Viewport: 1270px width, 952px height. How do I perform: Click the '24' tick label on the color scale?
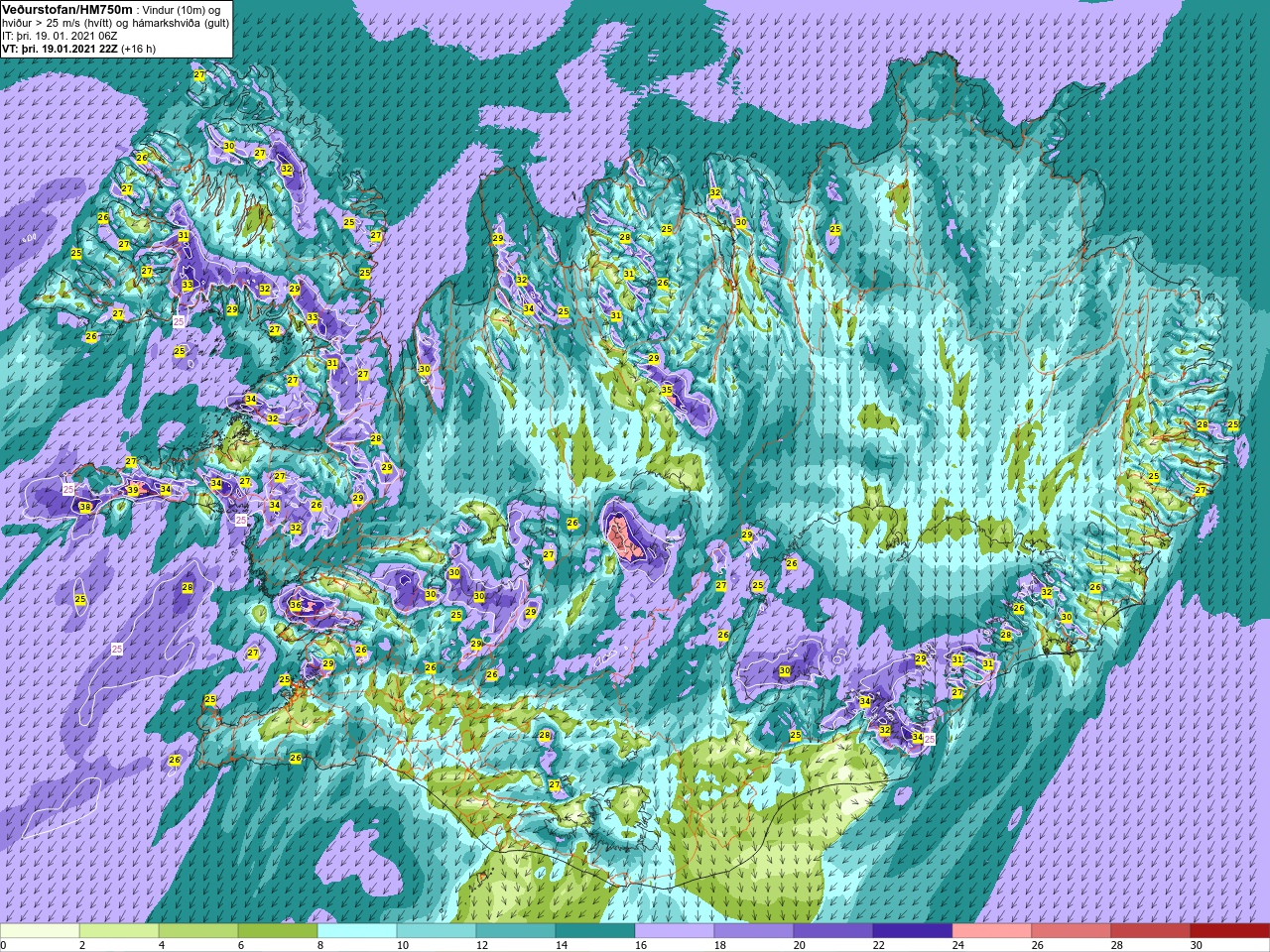click(x=959, y=945)
